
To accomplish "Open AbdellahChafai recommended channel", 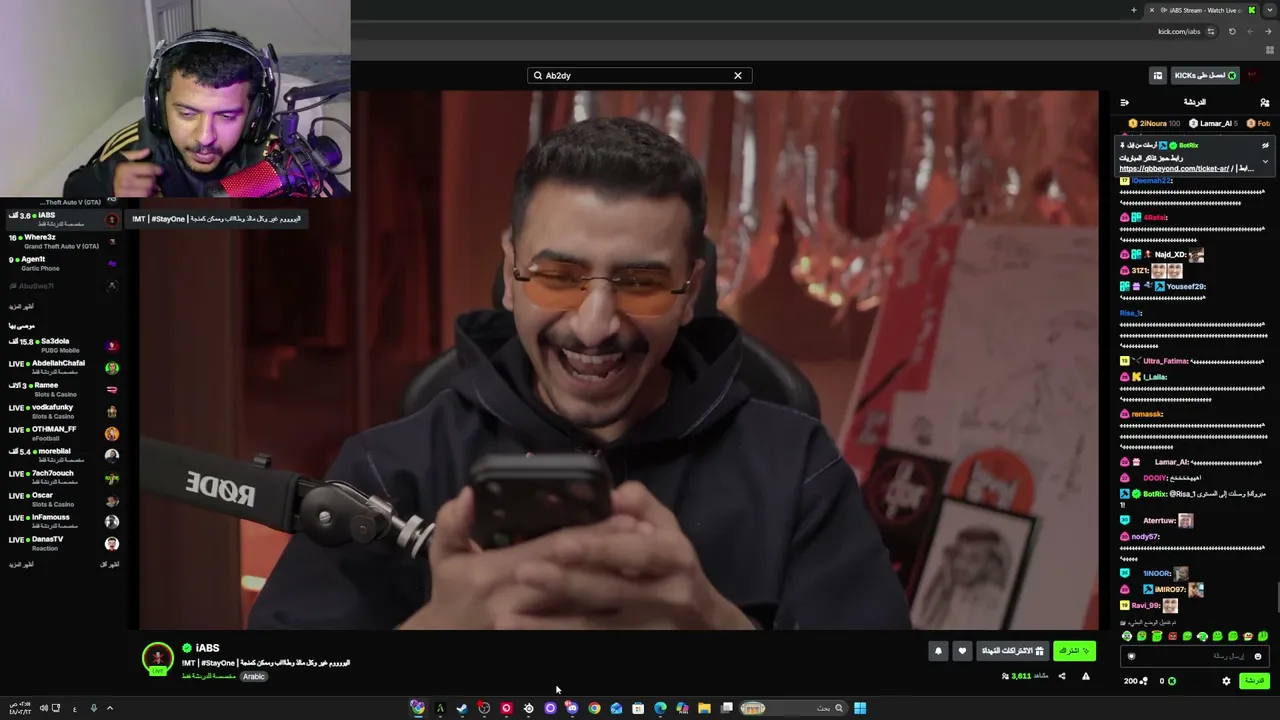I will (x=62, y=367).
